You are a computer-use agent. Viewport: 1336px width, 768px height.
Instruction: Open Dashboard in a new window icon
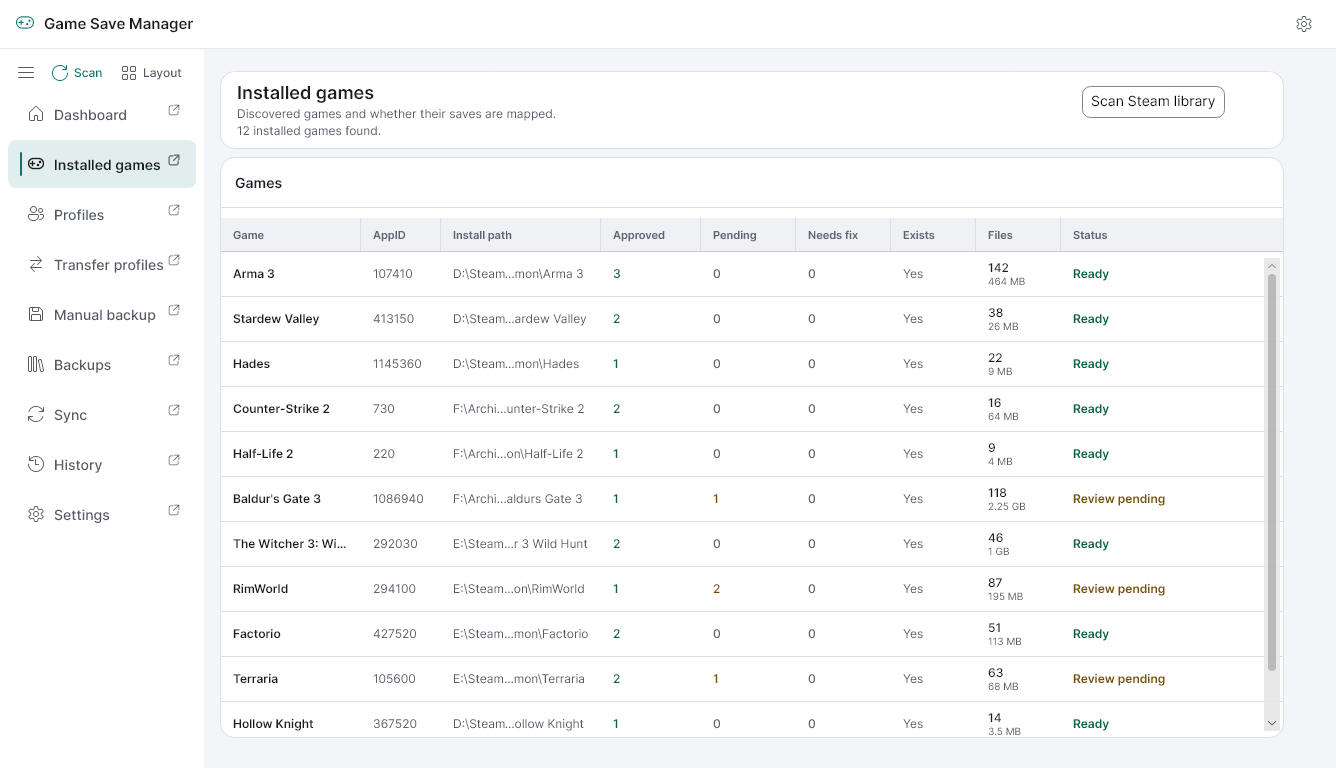click(x=174, y=110)
